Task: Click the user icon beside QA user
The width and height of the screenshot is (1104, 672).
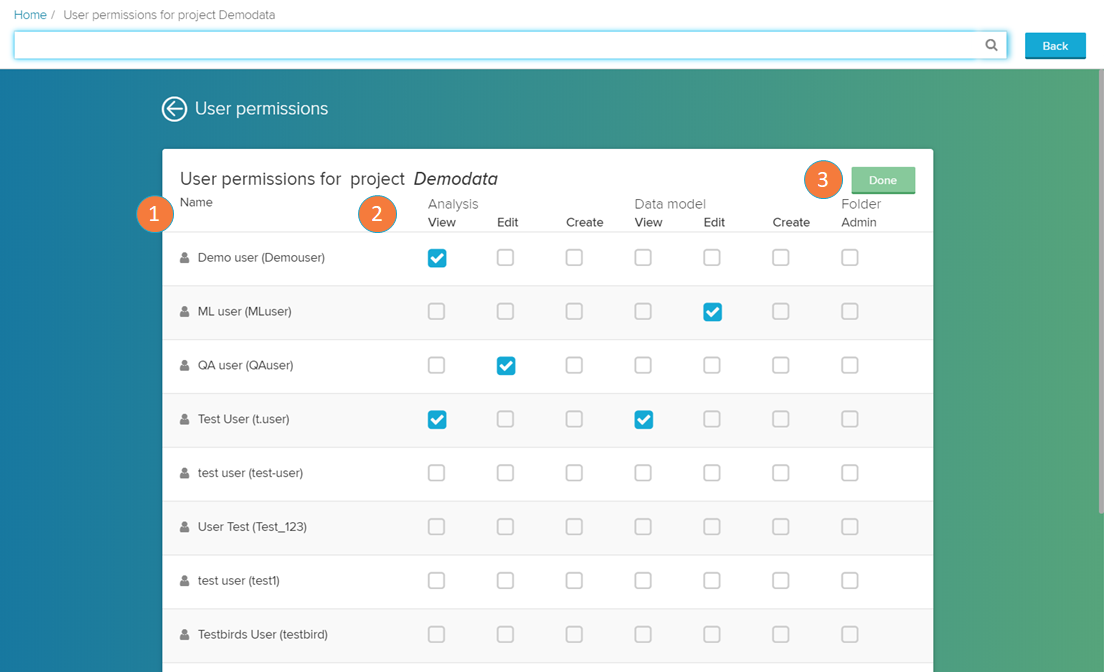Action: 185,366
